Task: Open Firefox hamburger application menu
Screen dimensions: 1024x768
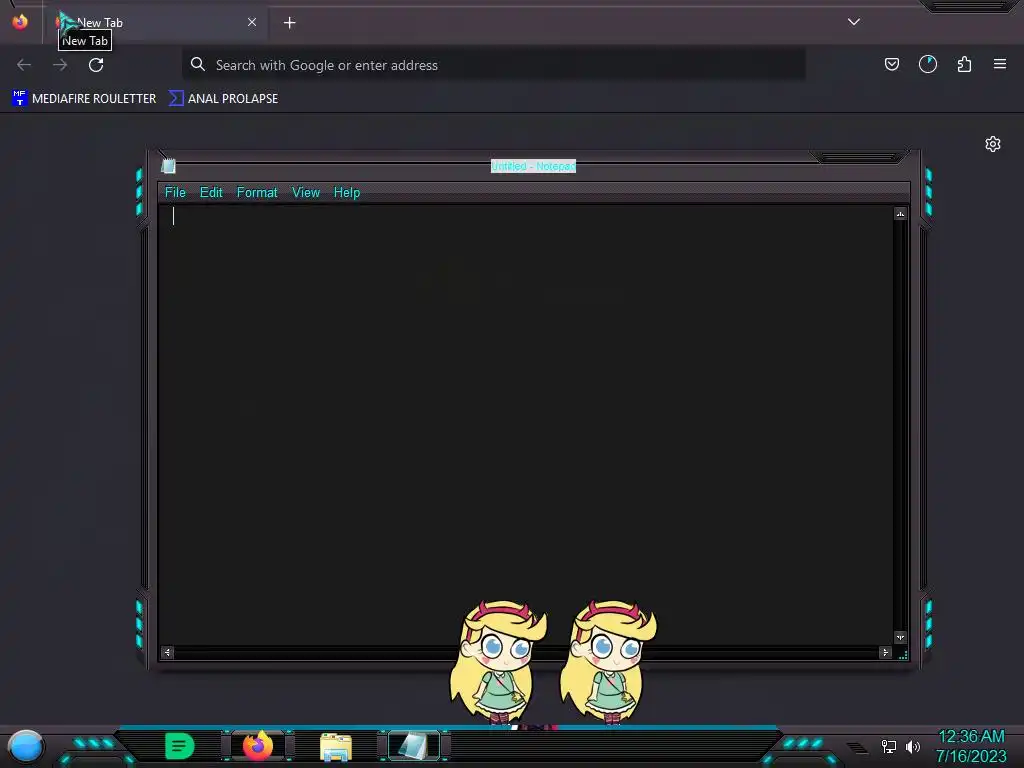Action: (x=1000, y=64)
